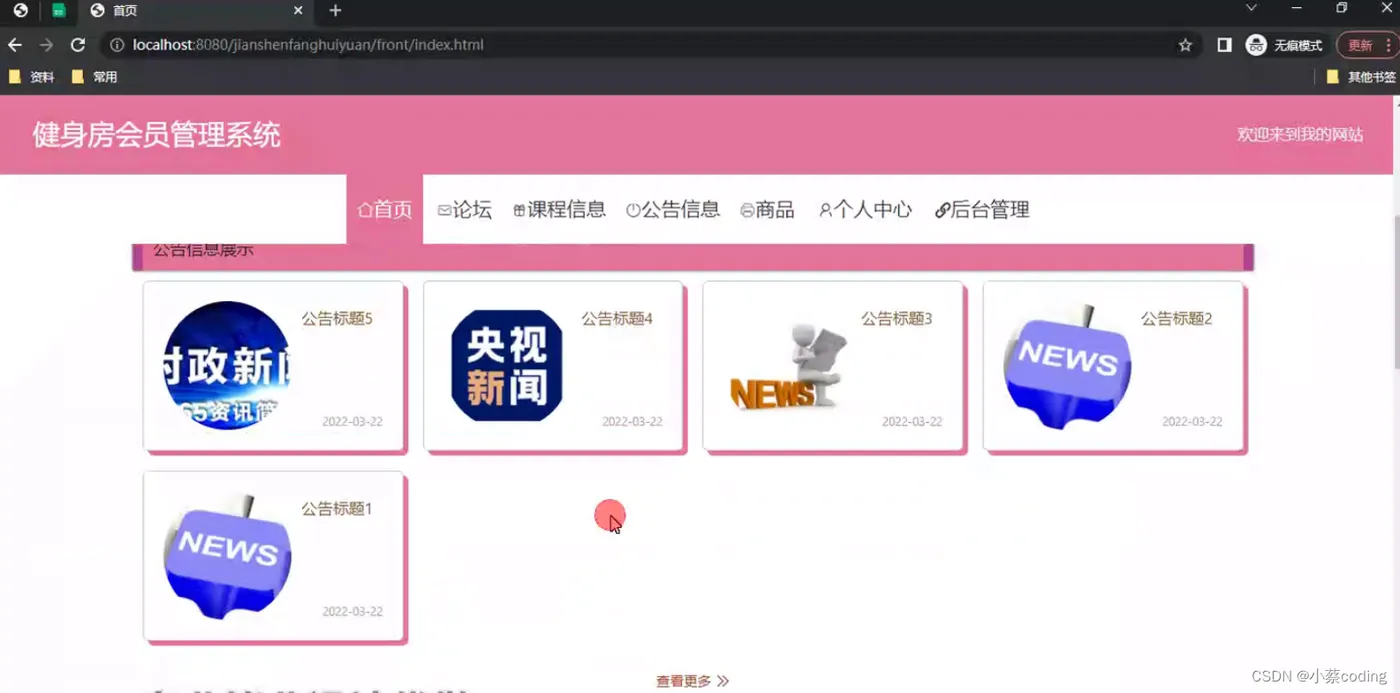Click the site info icon in address bar
1400x693 pixels.
tap(117, 45)
